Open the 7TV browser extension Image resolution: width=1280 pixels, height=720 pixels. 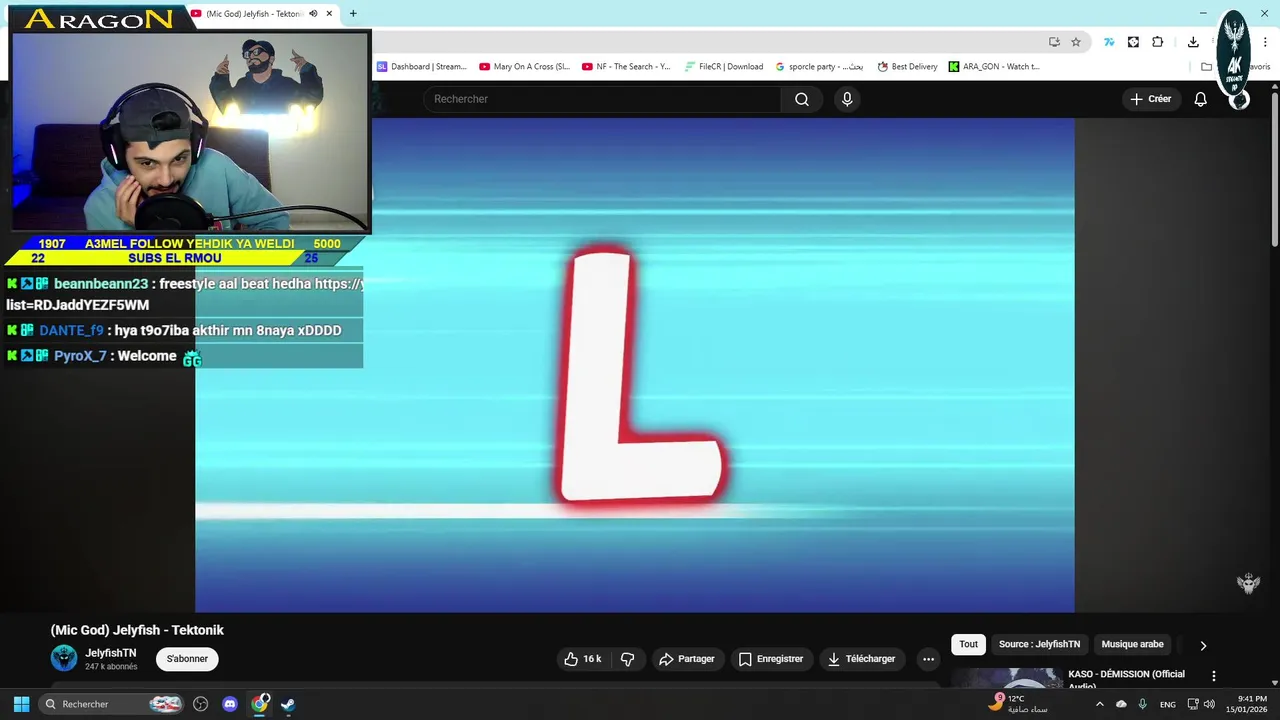point(1109,42)
